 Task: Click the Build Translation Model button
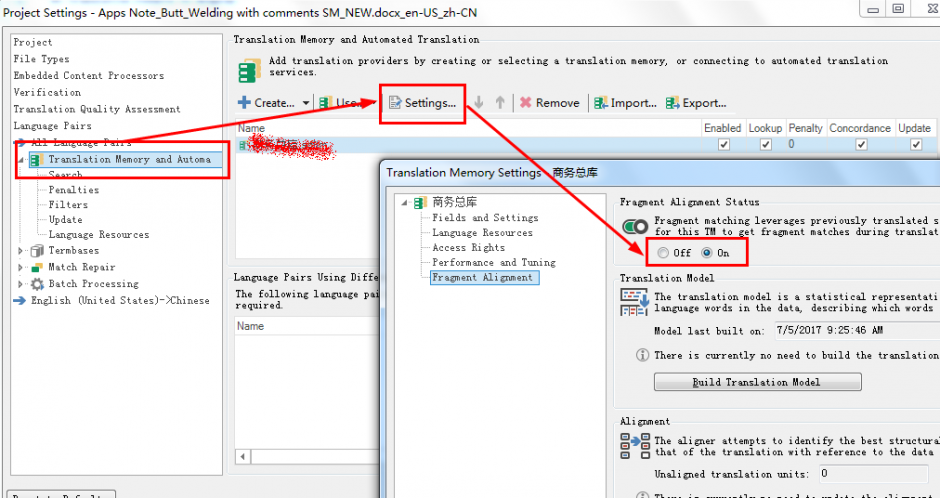[756, 382]
